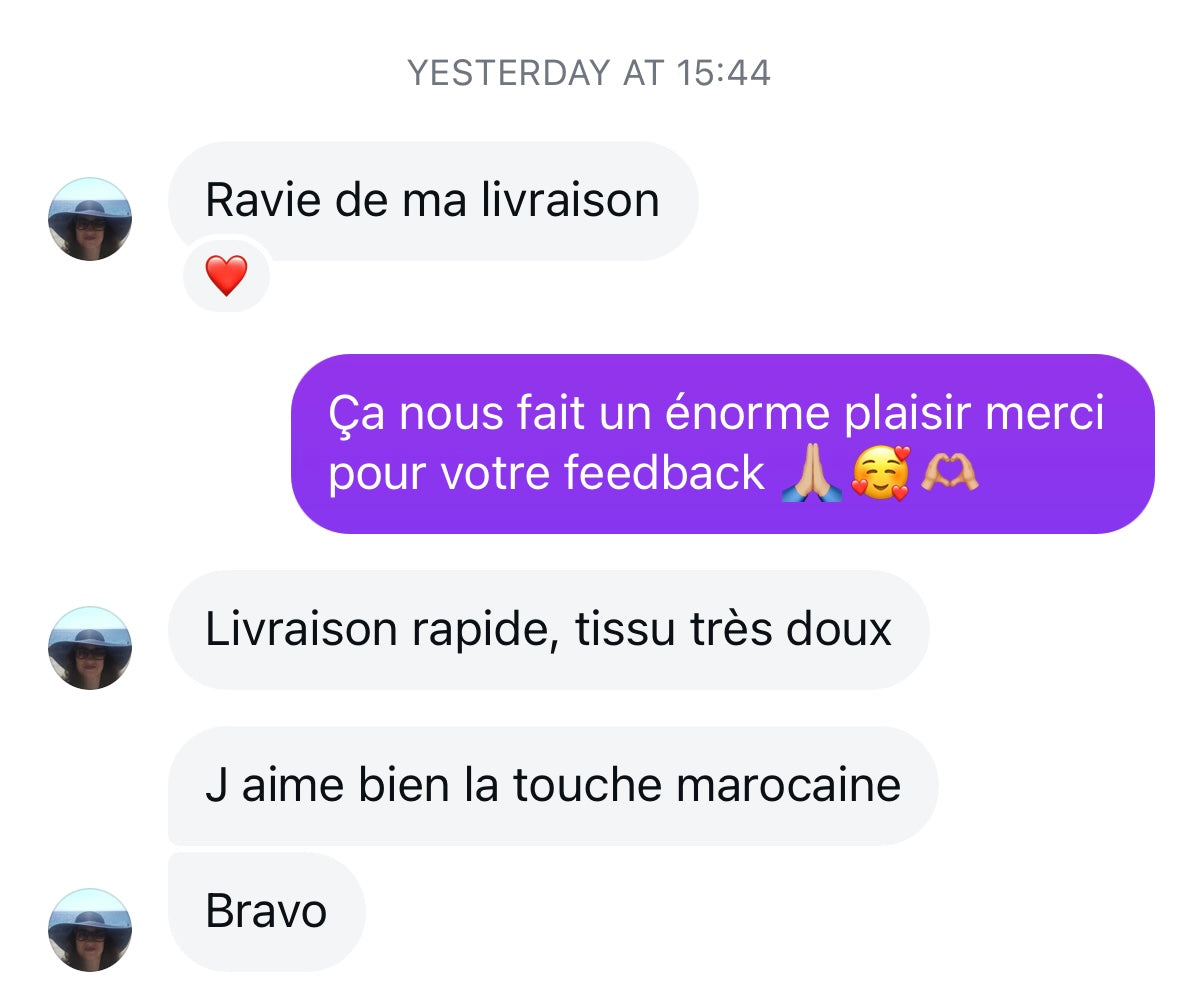Select the purple sent reply bubble
This screenshot has height=987, width=1179.
click(723, 444)
